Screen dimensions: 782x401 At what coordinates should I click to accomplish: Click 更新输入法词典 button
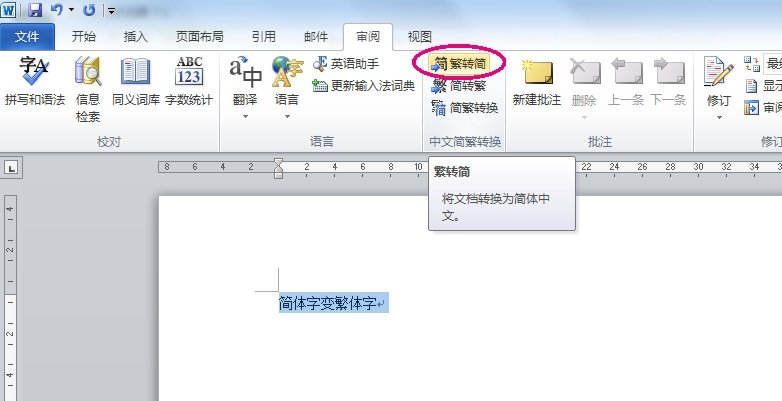[x=364, y=86]
